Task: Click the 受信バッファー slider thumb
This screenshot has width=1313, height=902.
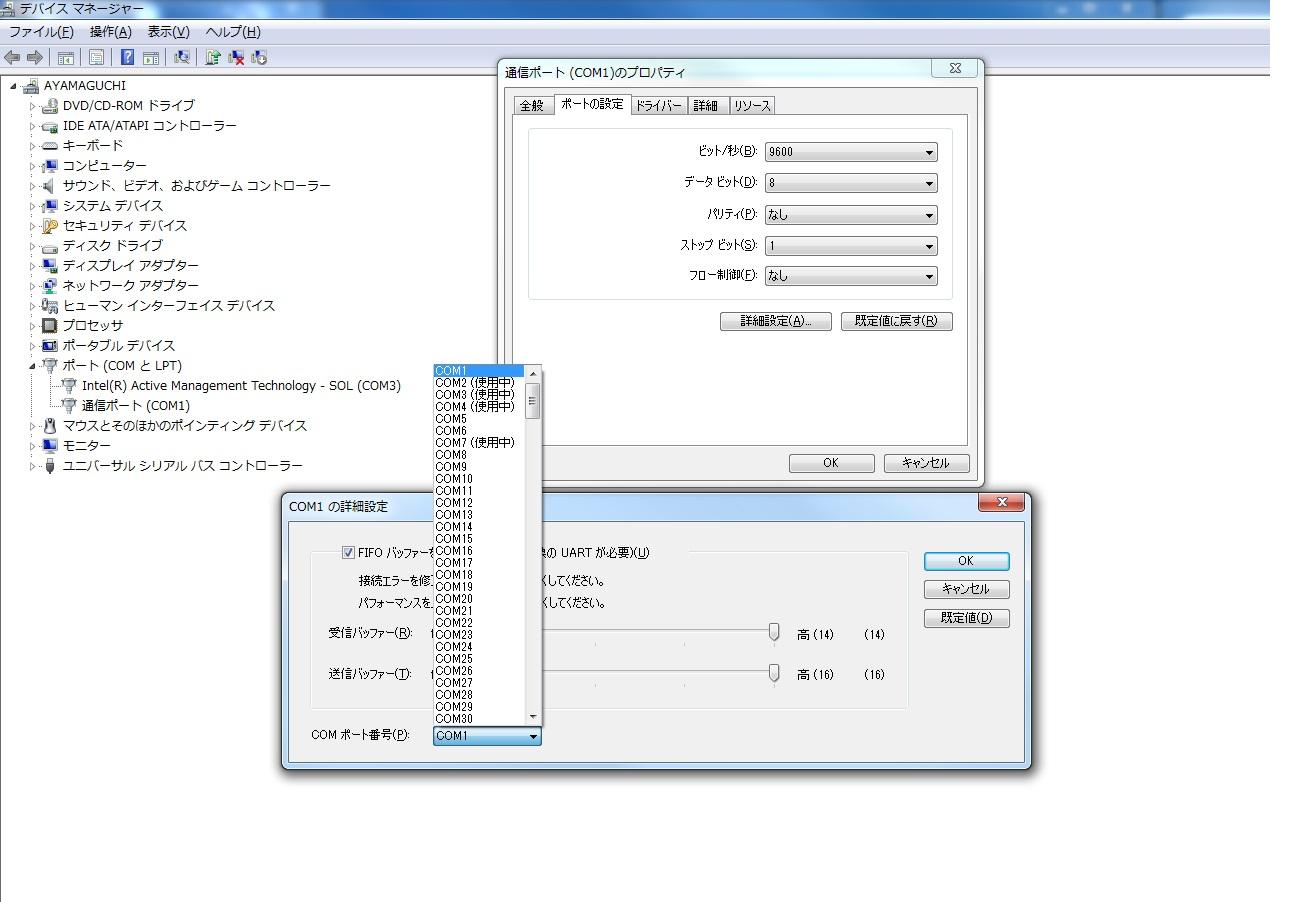Action: coord(774,633)
